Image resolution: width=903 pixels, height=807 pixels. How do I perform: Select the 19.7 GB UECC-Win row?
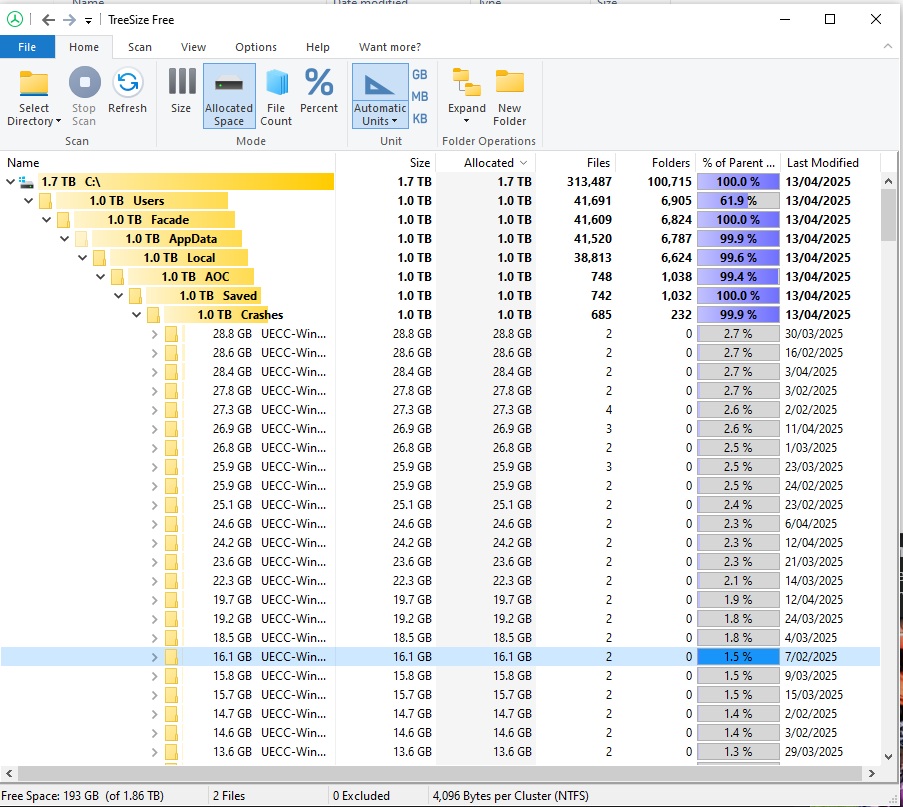(440, 600)
